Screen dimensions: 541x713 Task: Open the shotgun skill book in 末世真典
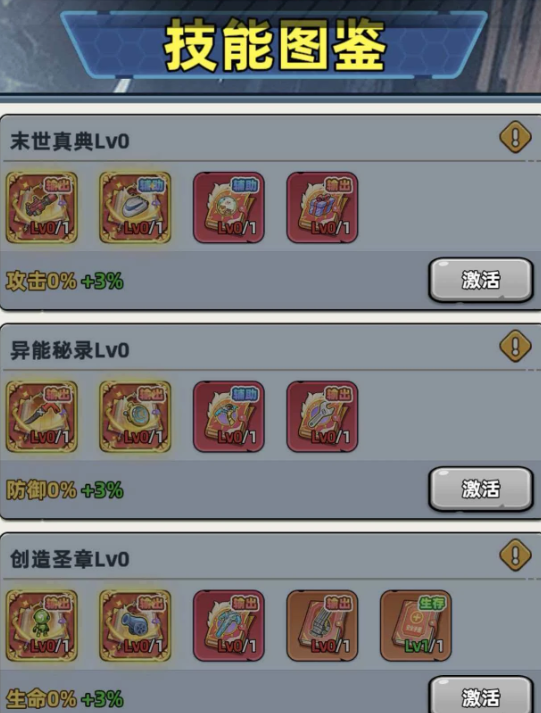point(41,207)
